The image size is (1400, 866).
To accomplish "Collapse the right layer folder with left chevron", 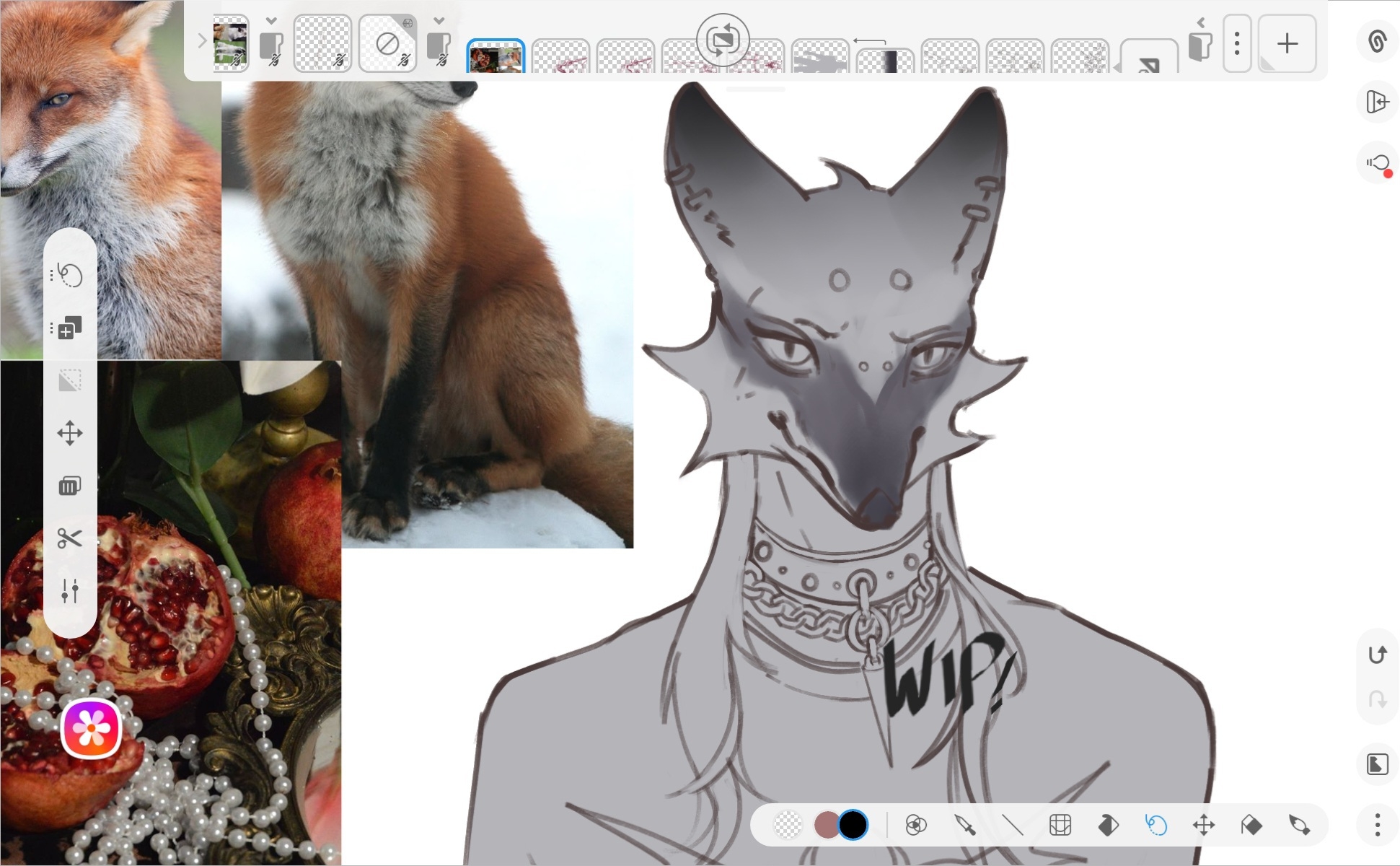I will [1201, 22].
